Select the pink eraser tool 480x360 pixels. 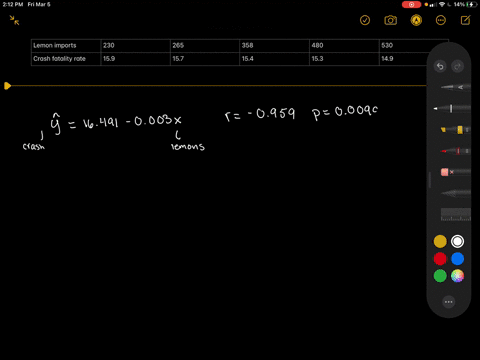tap(455, 172)
